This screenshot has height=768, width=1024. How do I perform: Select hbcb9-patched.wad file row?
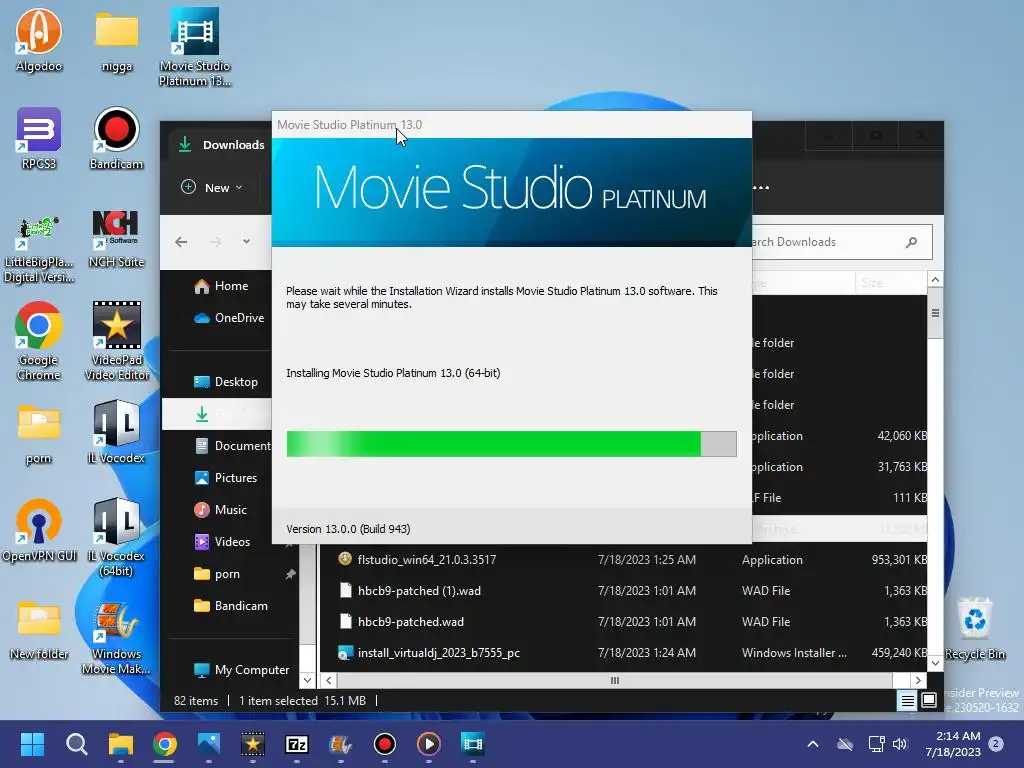pos(623,622)
